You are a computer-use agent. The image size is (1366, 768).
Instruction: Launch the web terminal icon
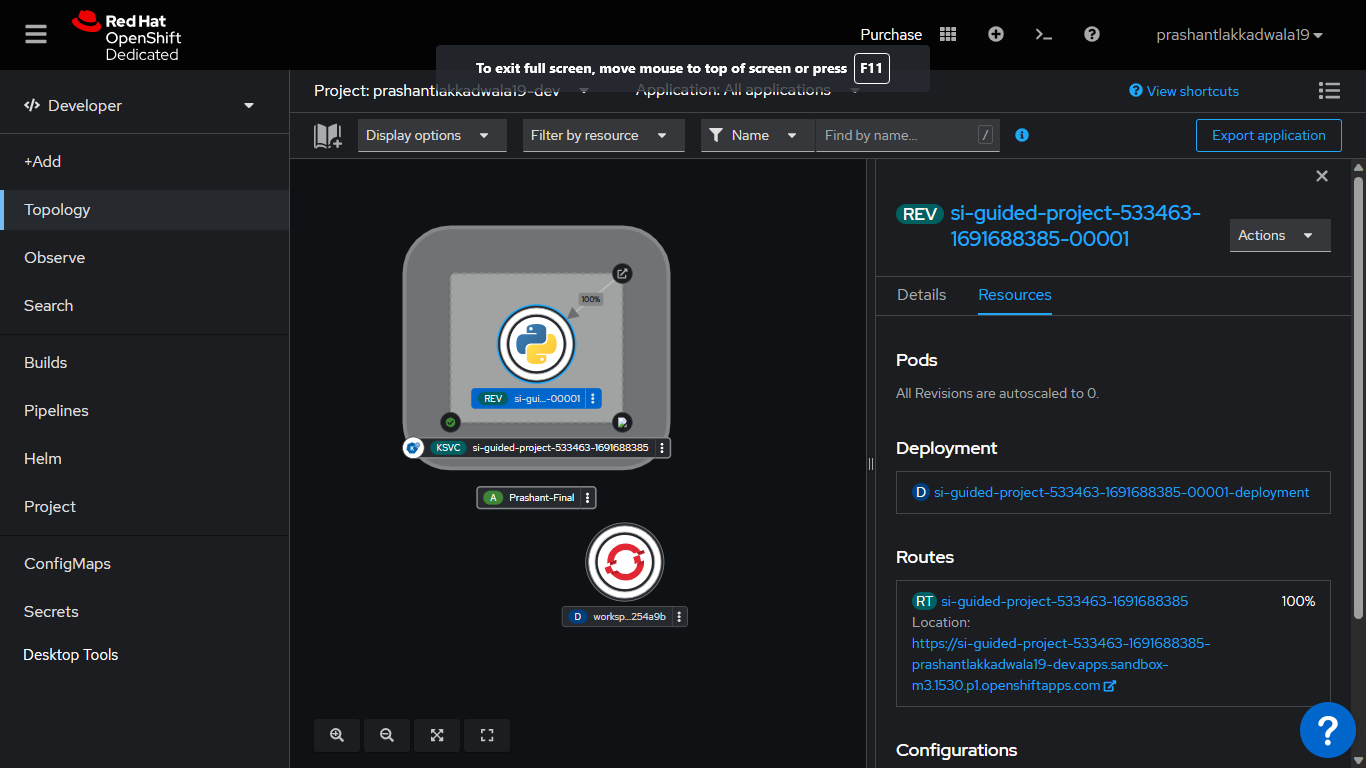point(1043,34)
